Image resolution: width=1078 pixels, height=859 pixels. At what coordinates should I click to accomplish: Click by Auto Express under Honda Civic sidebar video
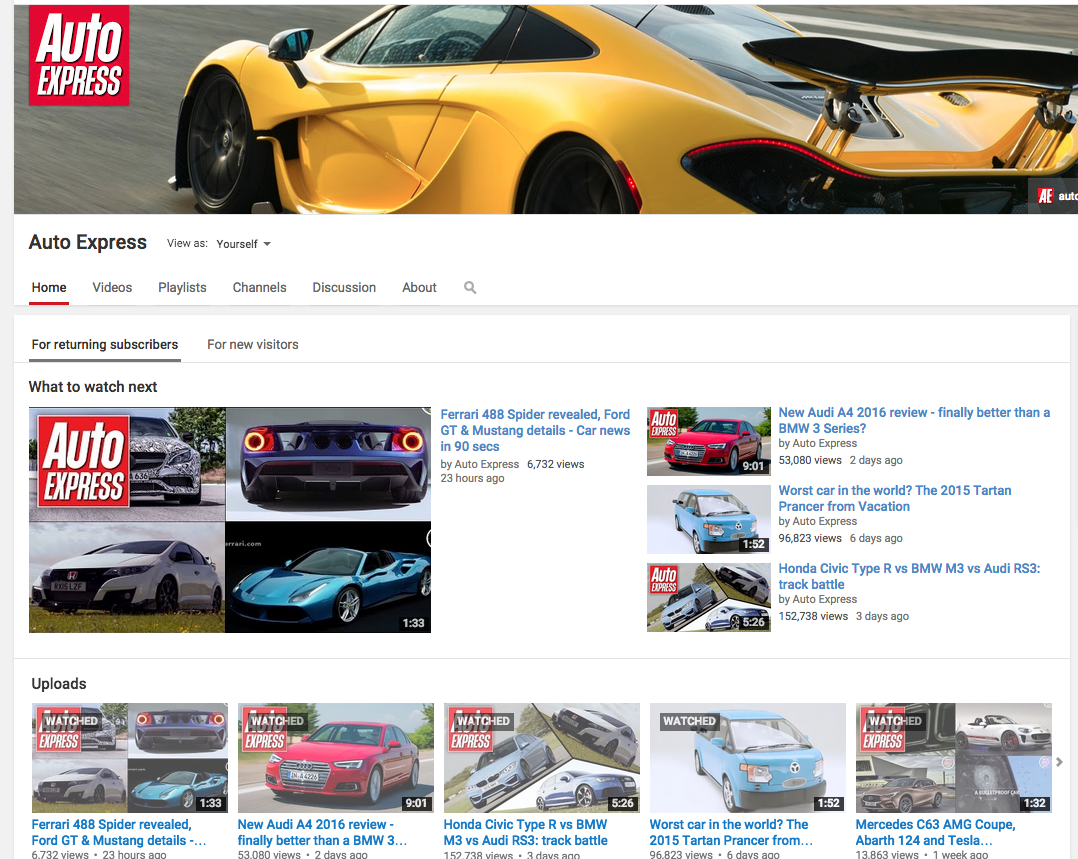817,600
